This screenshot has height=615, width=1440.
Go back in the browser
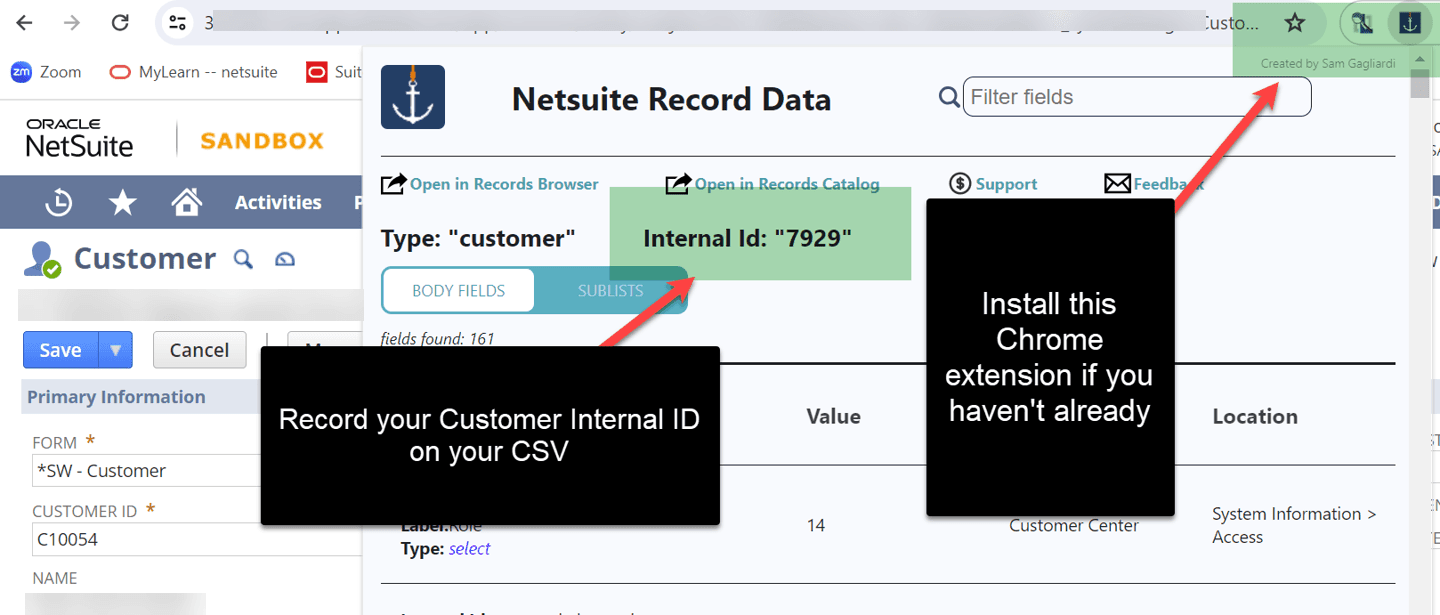(x=24, y=22)
